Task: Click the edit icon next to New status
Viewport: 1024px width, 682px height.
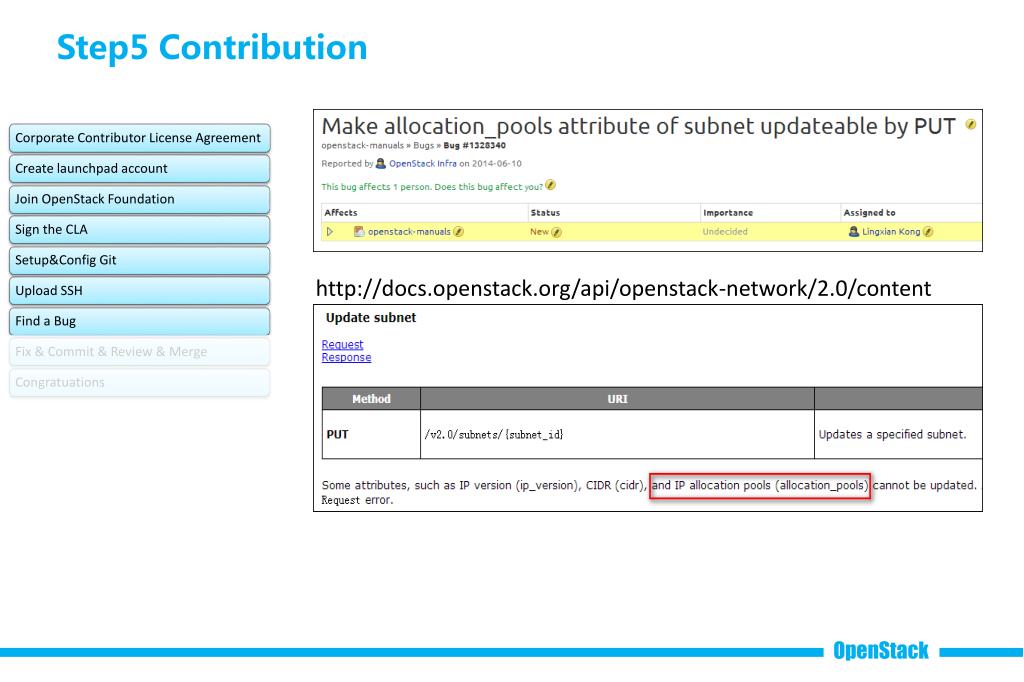Action: click(x=556, y=231)
